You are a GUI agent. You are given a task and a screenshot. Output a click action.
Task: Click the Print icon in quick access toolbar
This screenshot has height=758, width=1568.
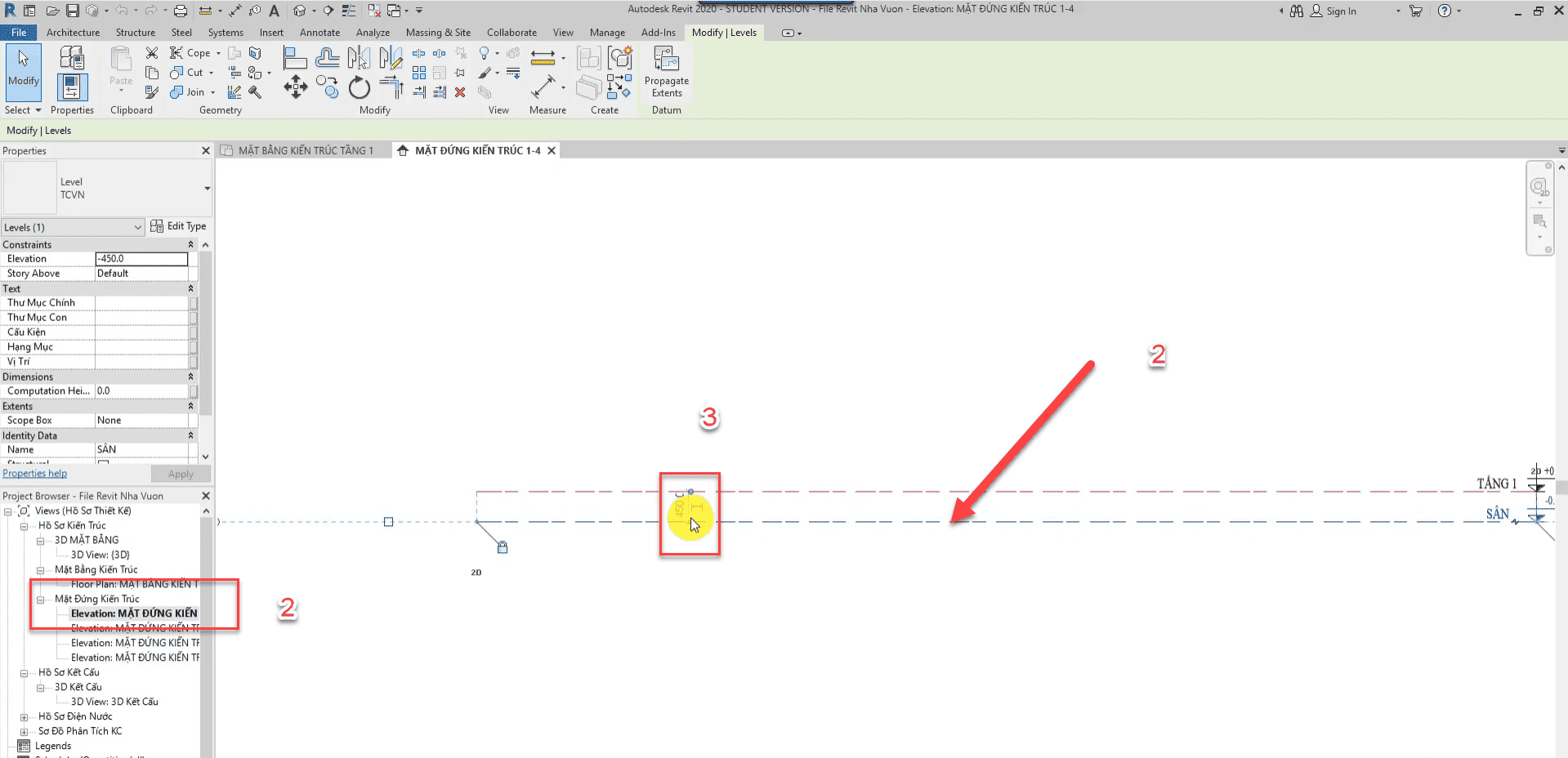(x=181, y=11)
